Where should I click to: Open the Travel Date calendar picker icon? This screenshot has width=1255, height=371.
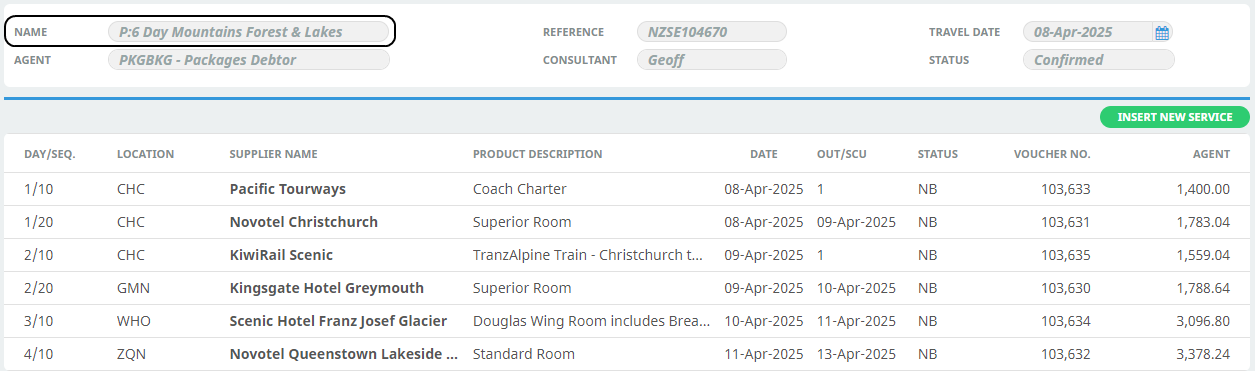coord(1162,33)
